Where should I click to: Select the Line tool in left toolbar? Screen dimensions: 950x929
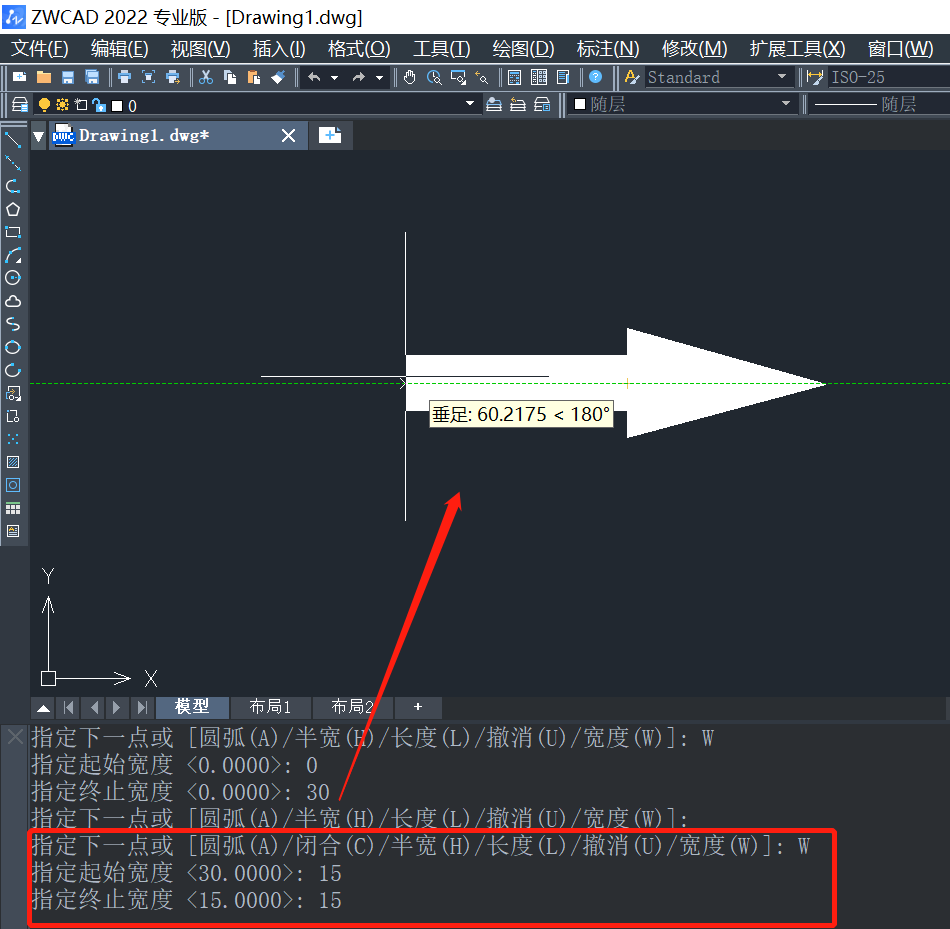coord(13,140)
